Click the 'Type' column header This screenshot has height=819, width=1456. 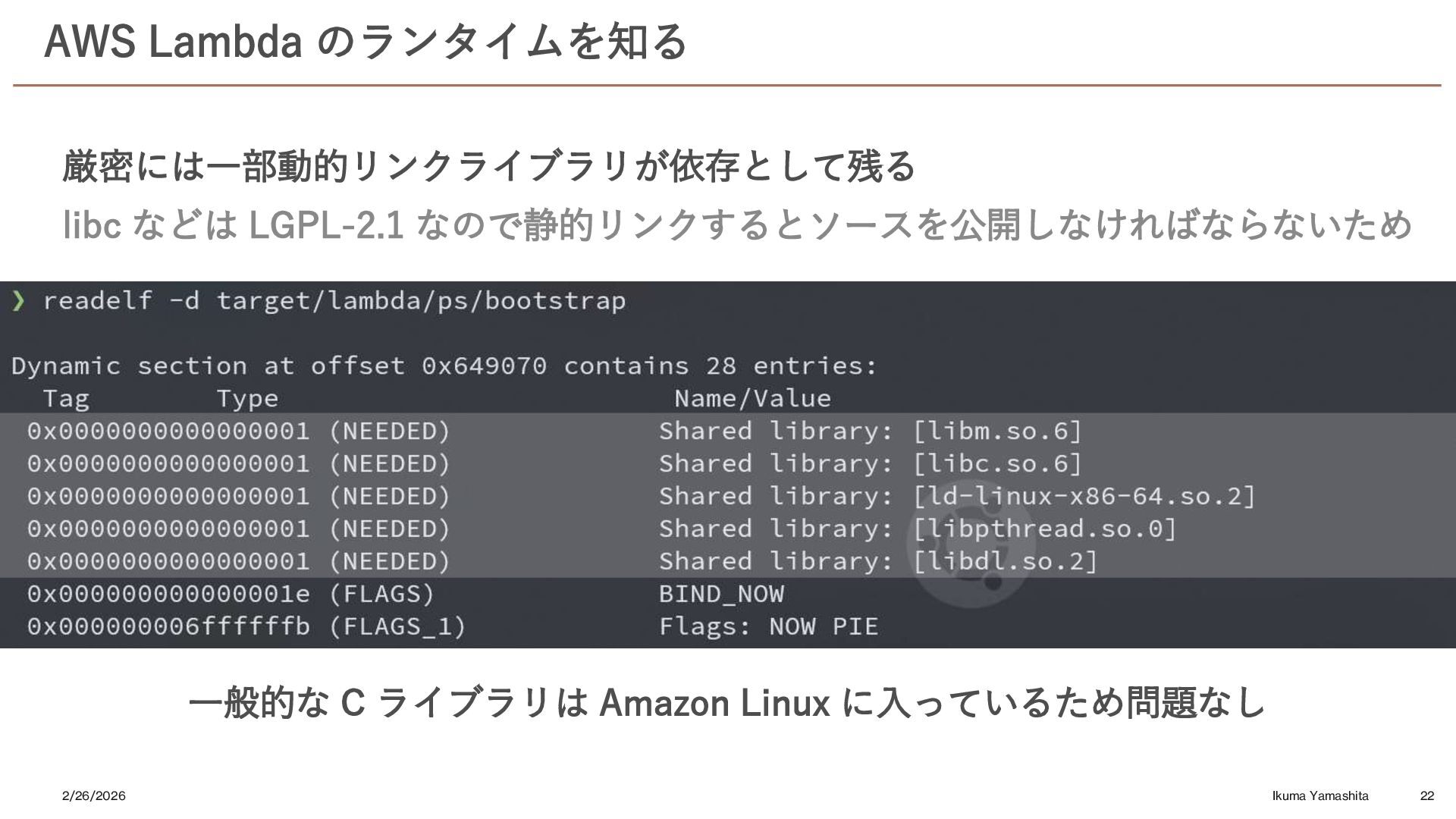pos(247,399)
